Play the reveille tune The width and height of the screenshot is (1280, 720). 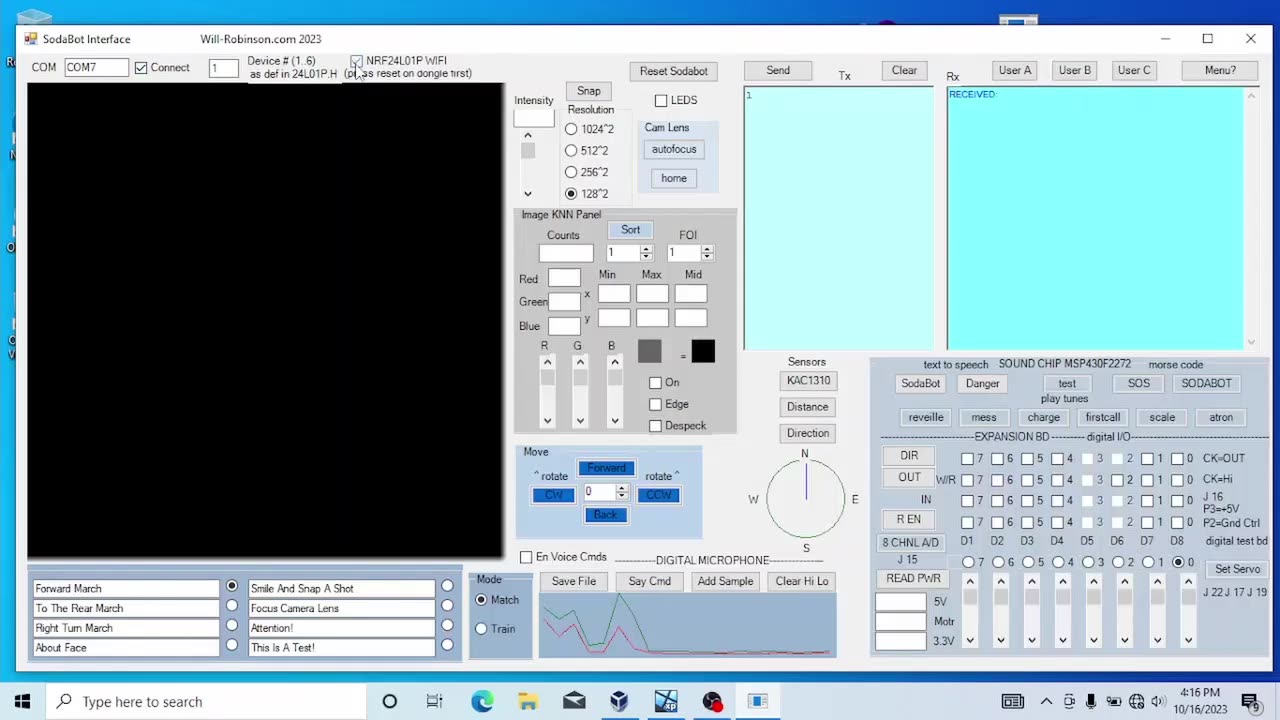pyautogui.click(x=925, y=417)
